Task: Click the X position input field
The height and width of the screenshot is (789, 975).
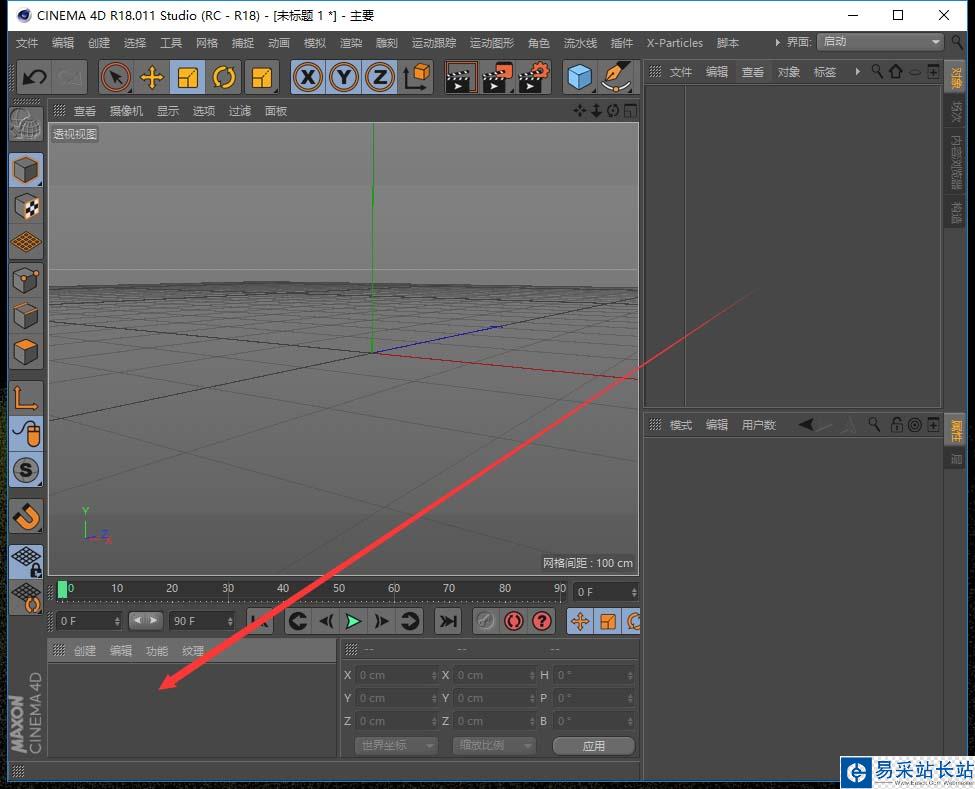Action: (396, 675)
